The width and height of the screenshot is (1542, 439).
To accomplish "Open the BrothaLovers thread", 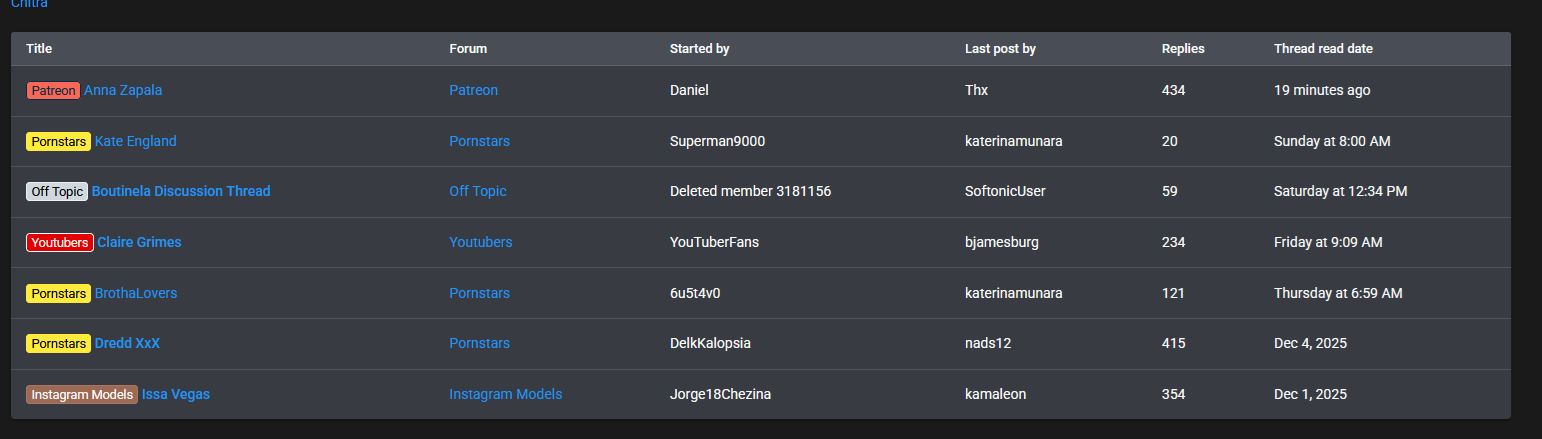I will (136, 293).
